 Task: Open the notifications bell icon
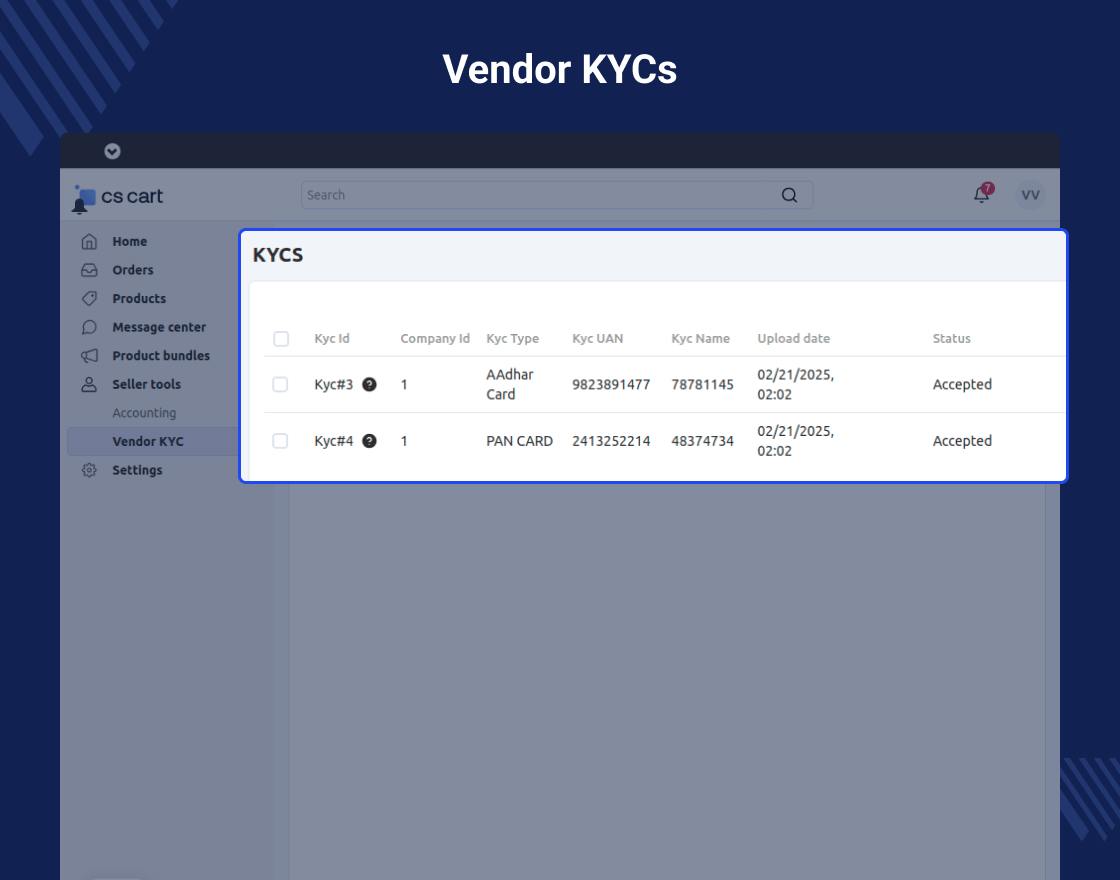pyautogui.click(x=982, y=194)
